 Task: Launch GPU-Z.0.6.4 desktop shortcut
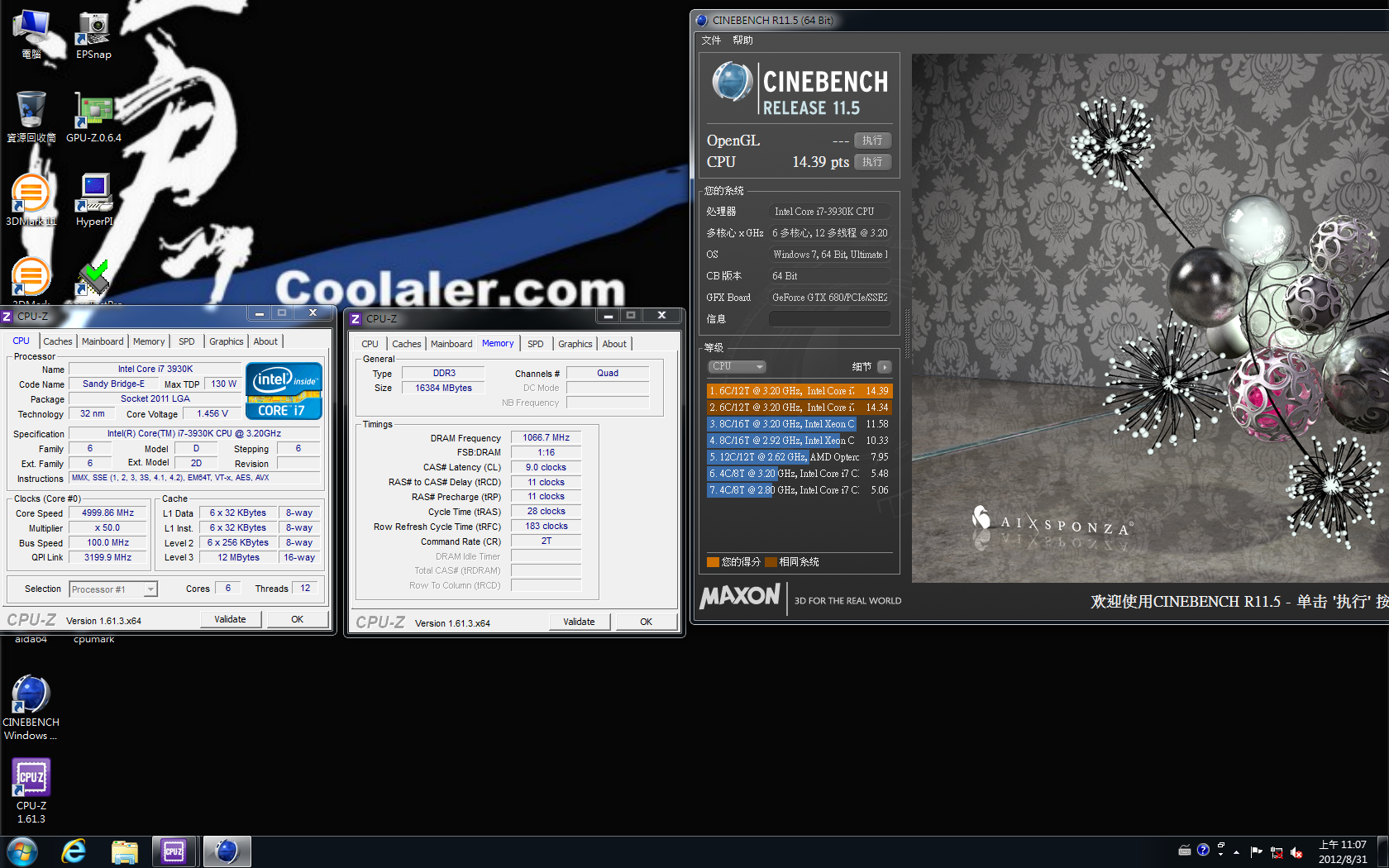pyautogui.click(x=93, y=117)
